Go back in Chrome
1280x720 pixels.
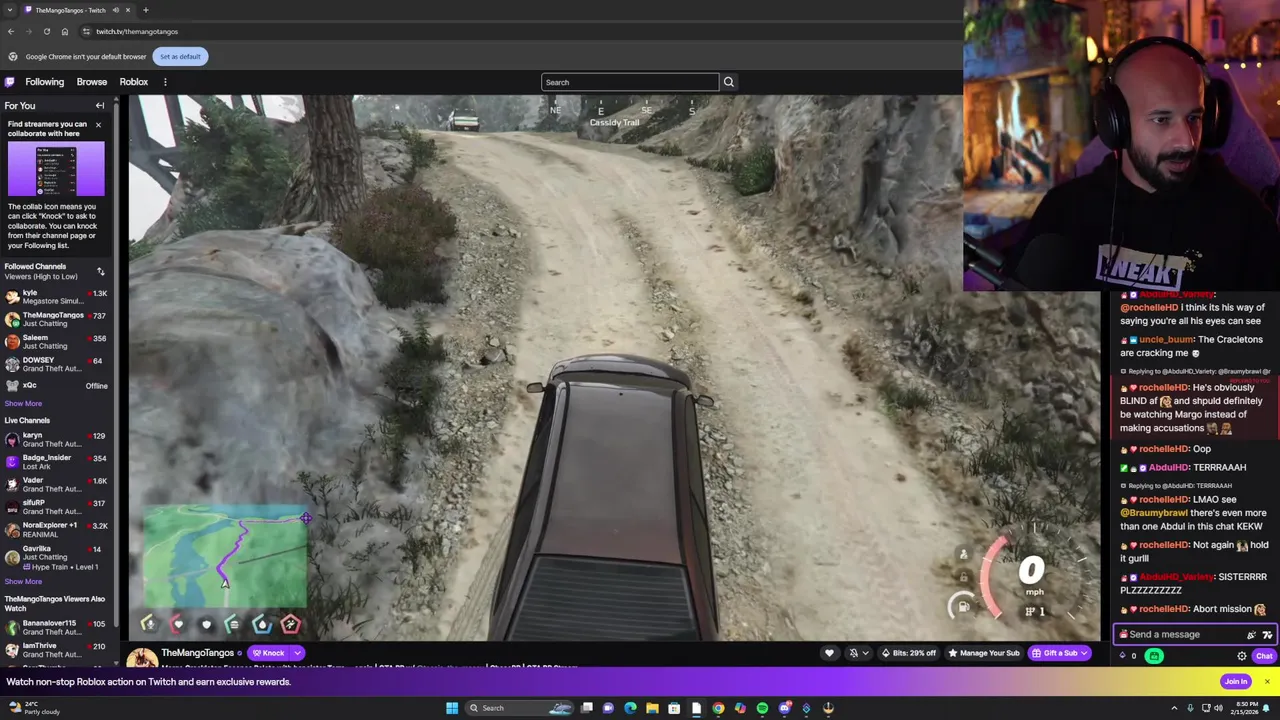point(11,31)
